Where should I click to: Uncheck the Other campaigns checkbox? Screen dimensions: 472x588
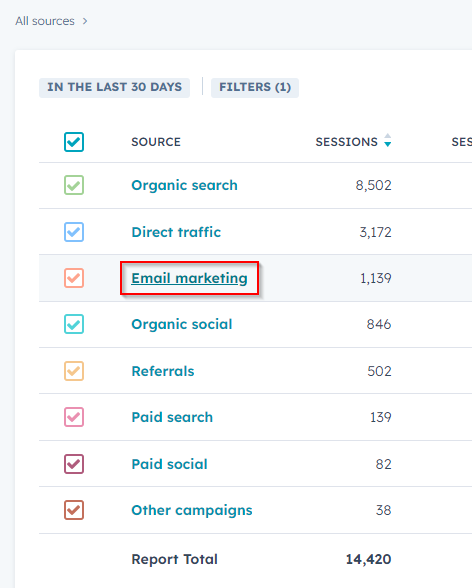coord(74,510)
